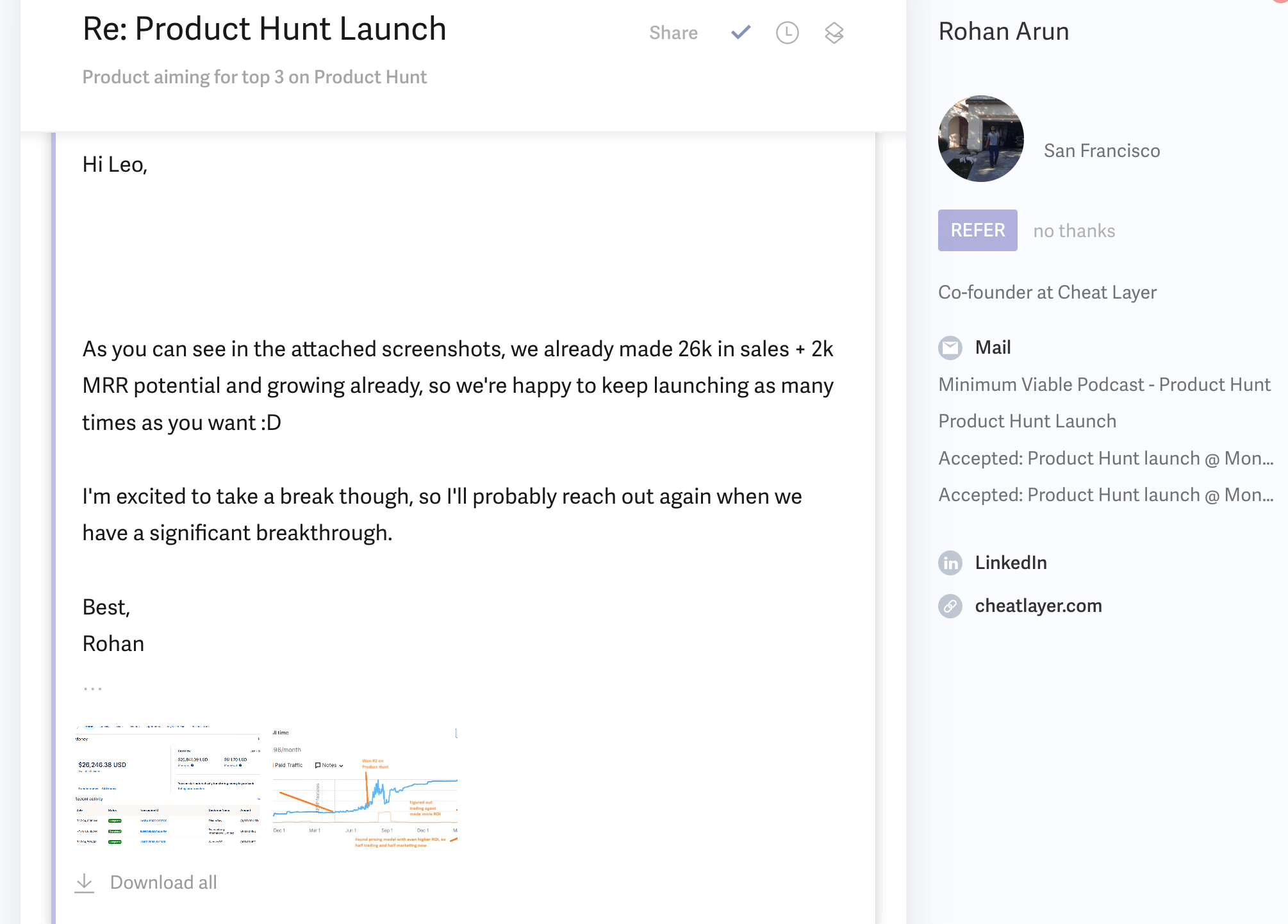Dismiss the referral with 'no thanks'
Viewport: 1288px width, 924px height.
click(x=1074, y=231)
